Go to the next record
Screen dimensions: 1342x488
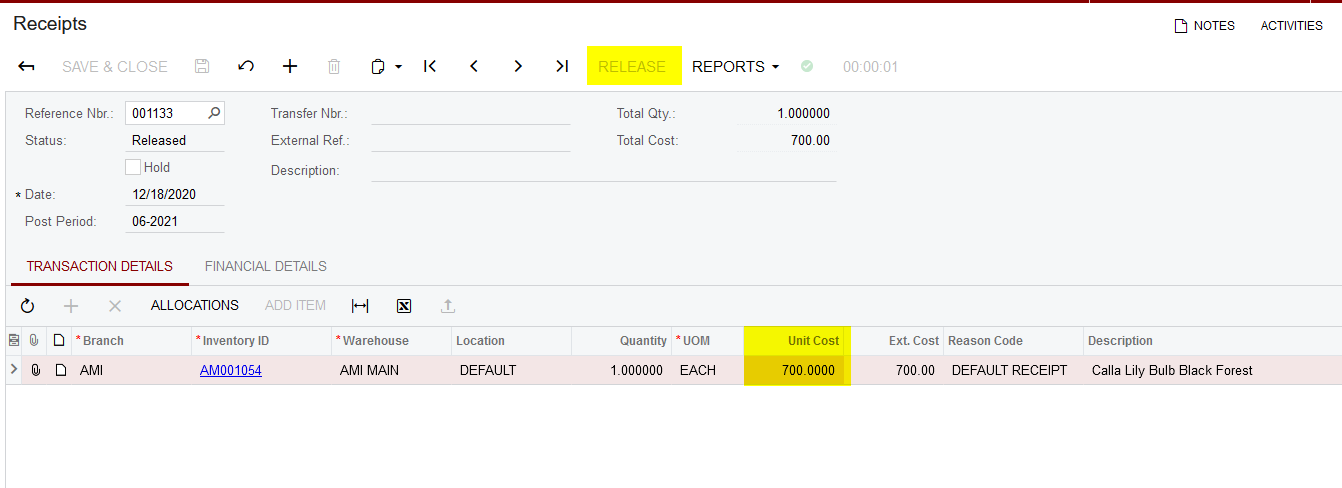tap(518, 67)
